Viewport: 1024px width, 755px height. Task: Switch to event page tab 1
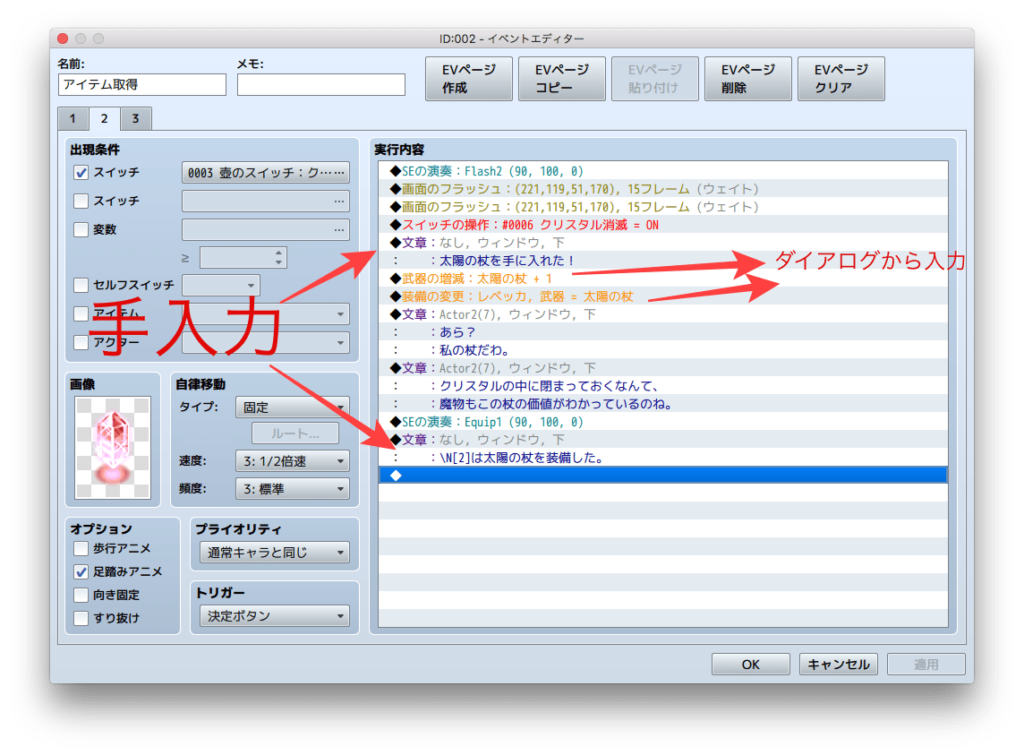[72, 119]
